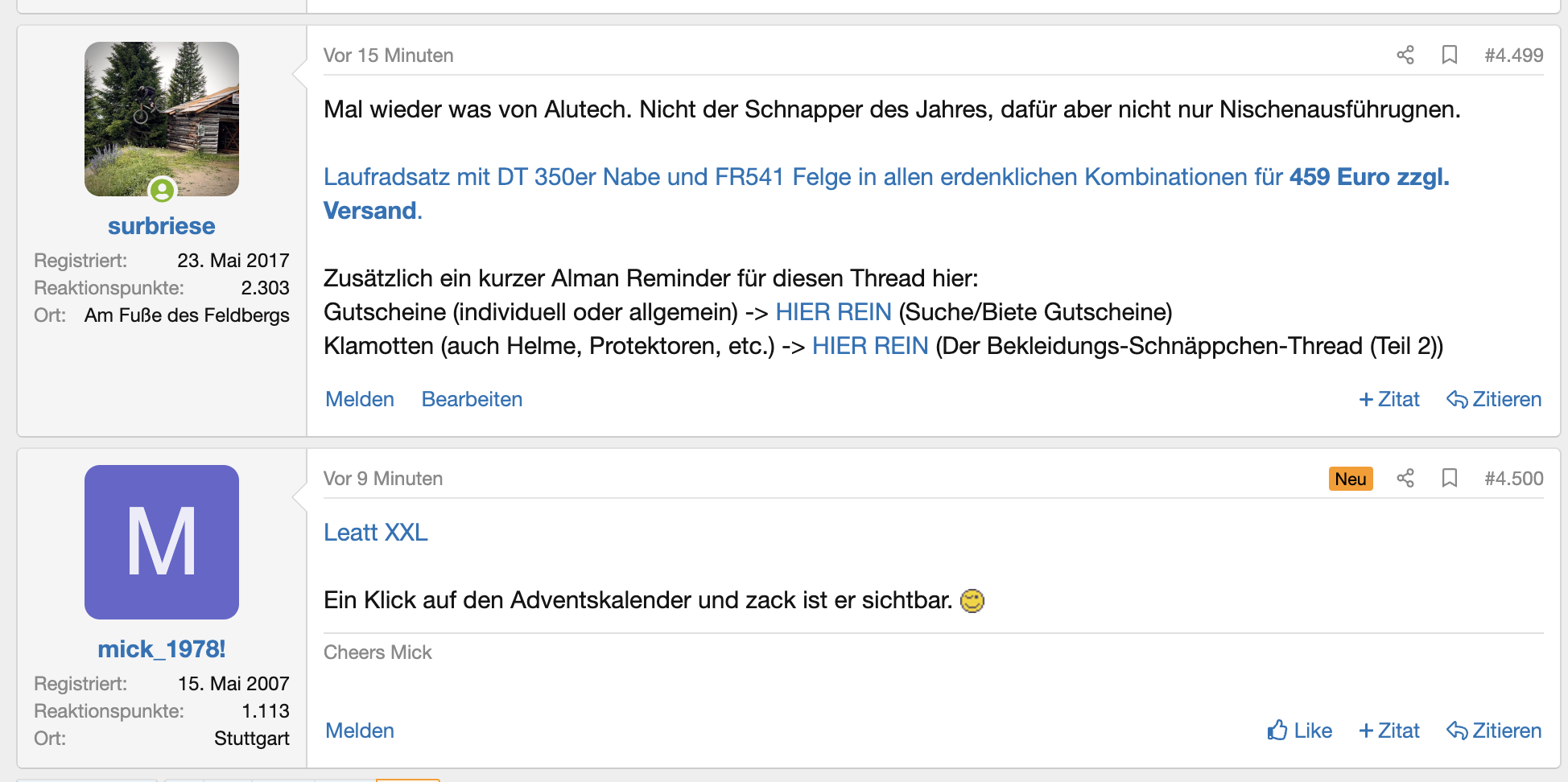Click the smiley emoji in Mick's post
Viewport: 1568px width, 782px height.
pyautogui.click(x=972, y=601)
